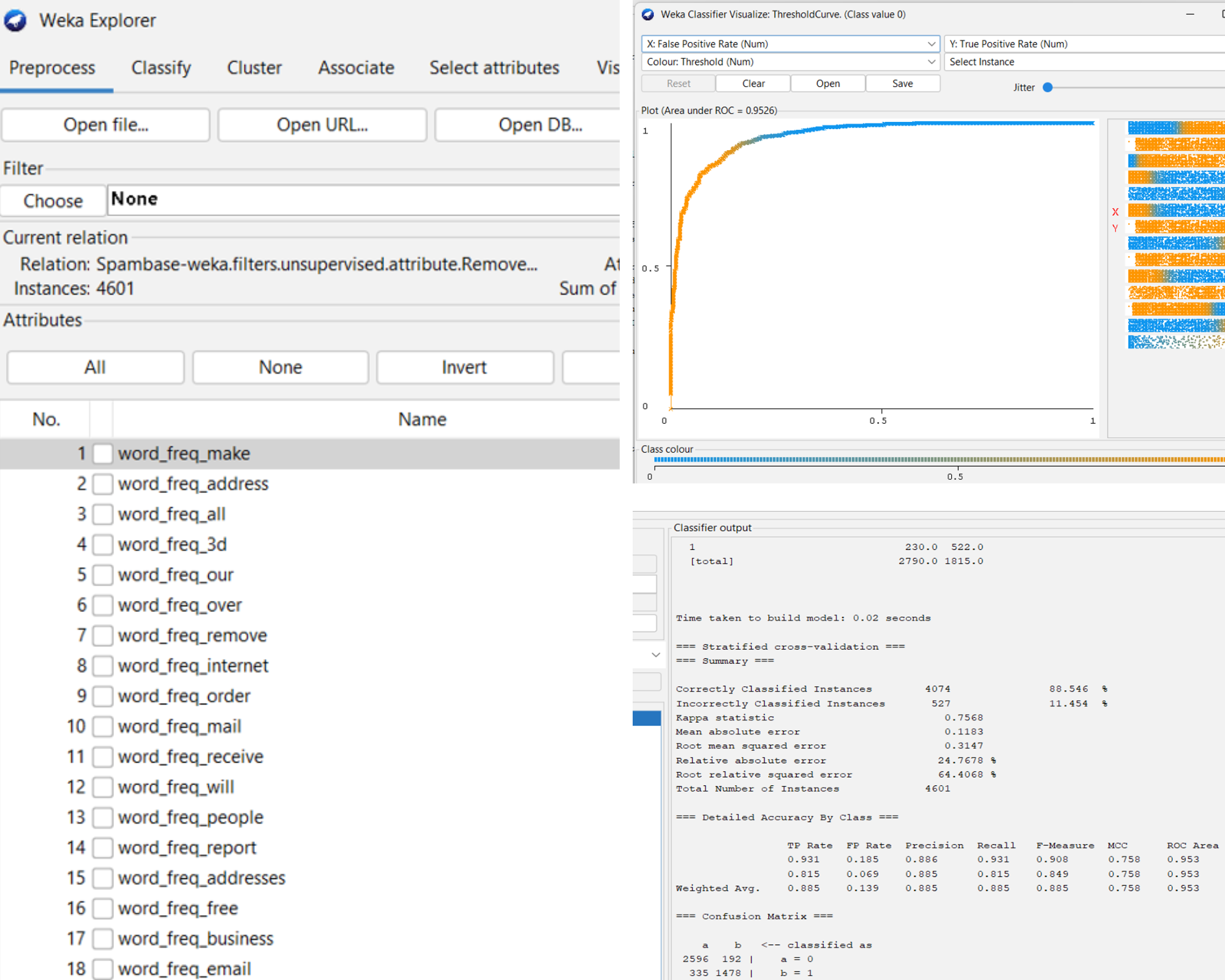Viewport: 1225px width, 980px height.
Task: Click the Plot (Area under ROC = 0.9526) label
Action: point(709,111)
